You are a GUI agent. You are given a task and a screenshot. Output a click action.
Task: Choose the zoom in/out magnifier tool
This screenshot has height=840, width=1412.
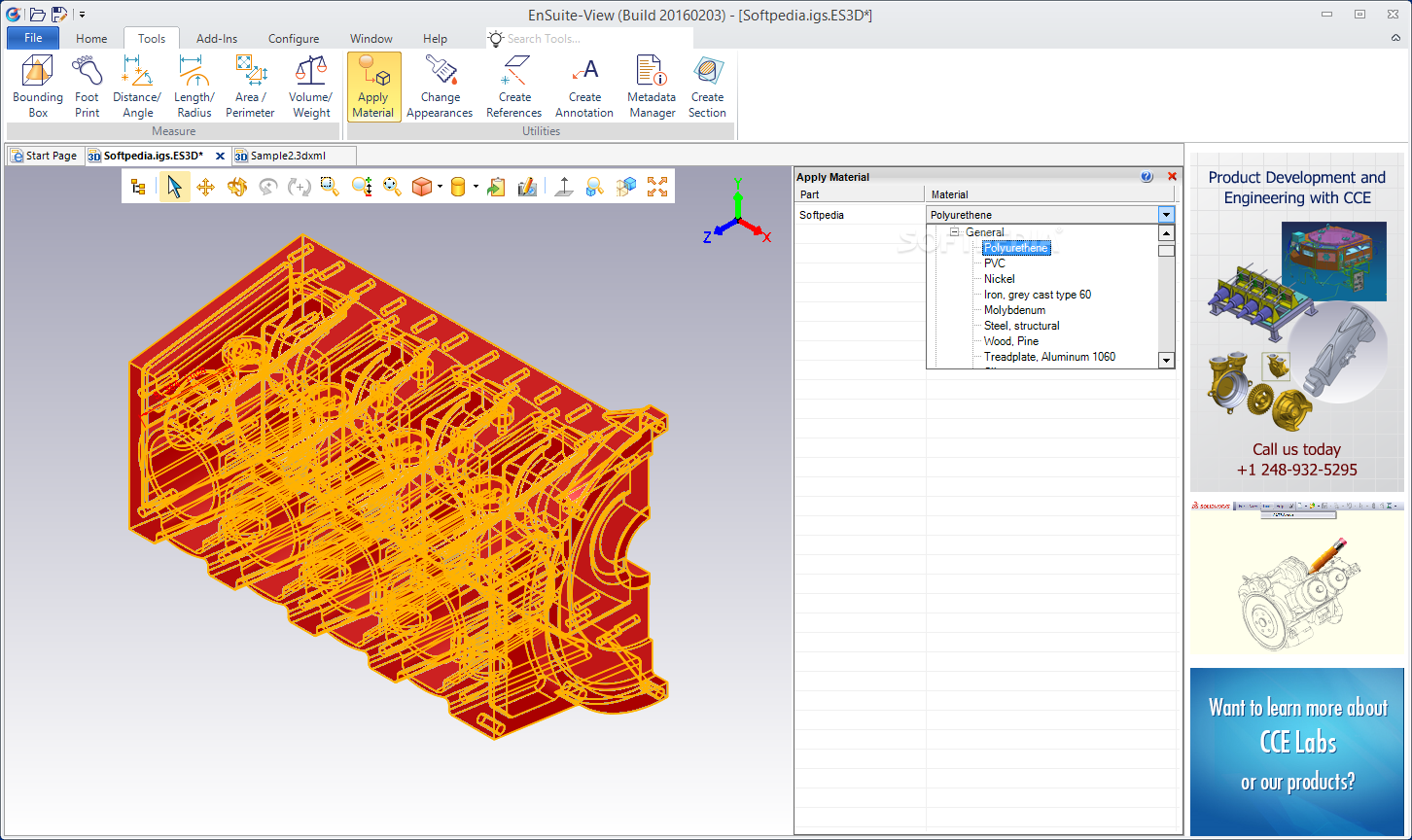click(362, 187)
